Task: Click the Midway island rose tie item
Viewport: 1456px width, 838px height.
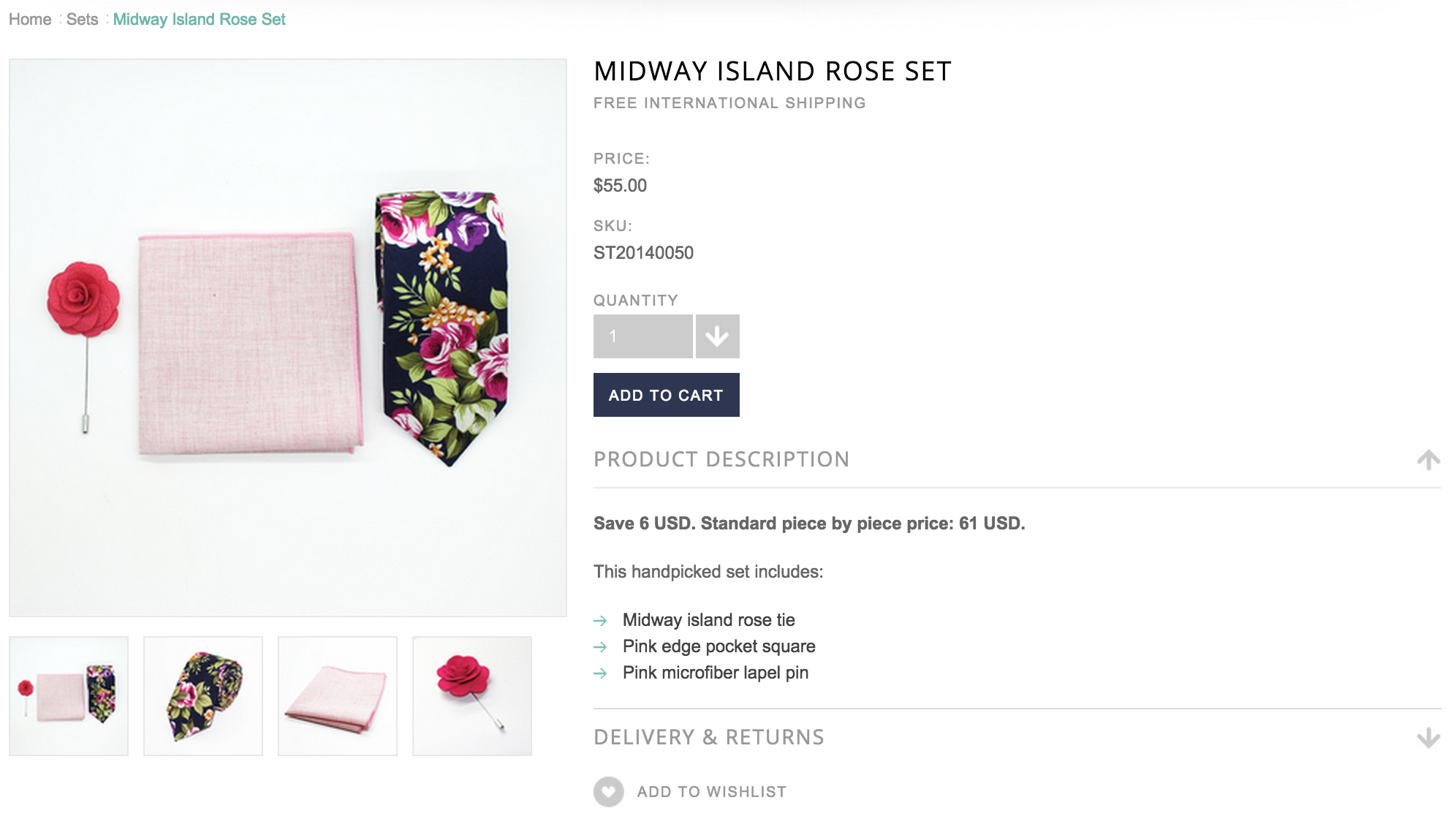Action: tap(708, 620)
